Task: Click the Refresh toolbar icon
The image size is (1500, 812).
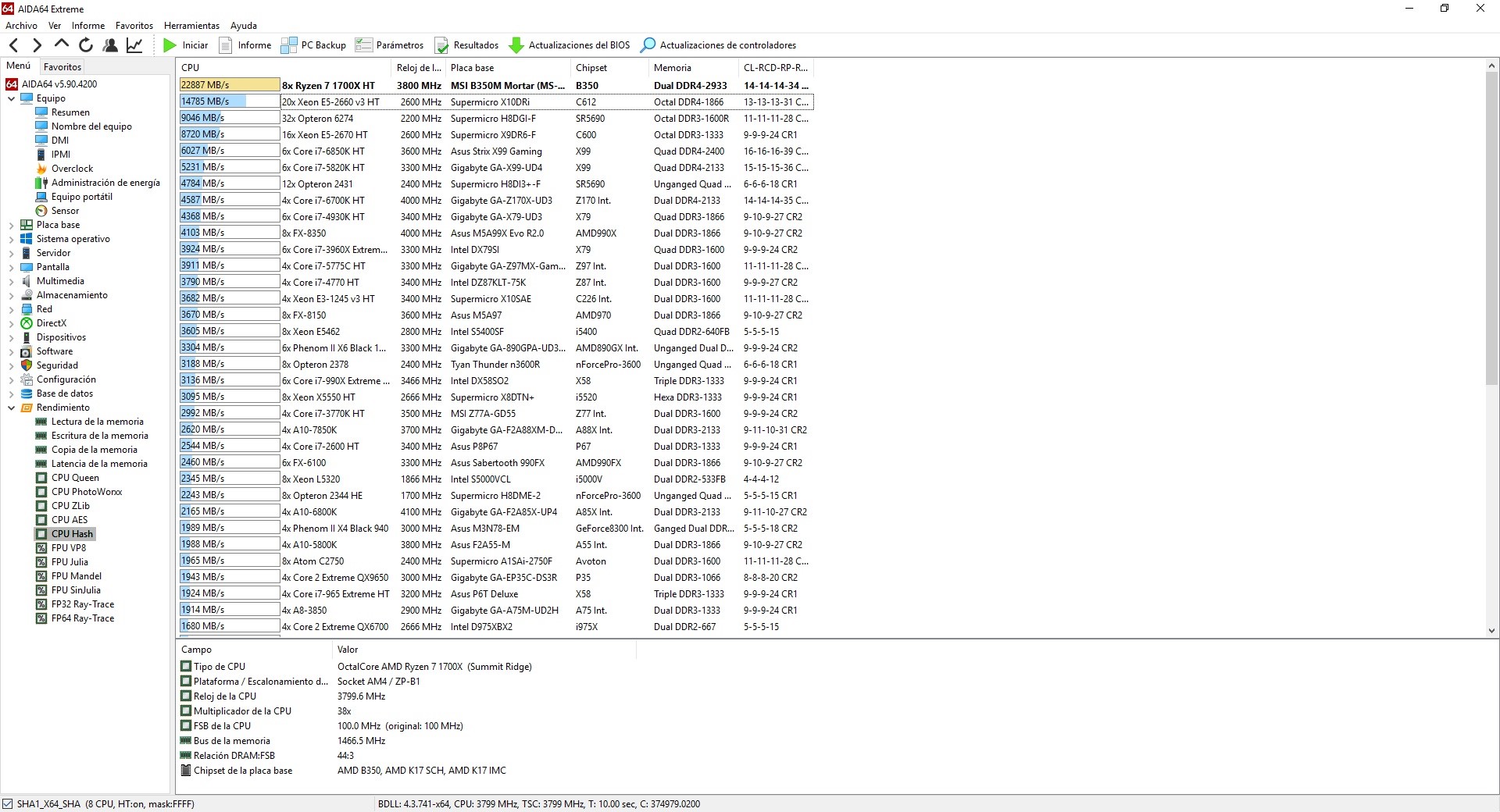Action: tap(86, 45)
